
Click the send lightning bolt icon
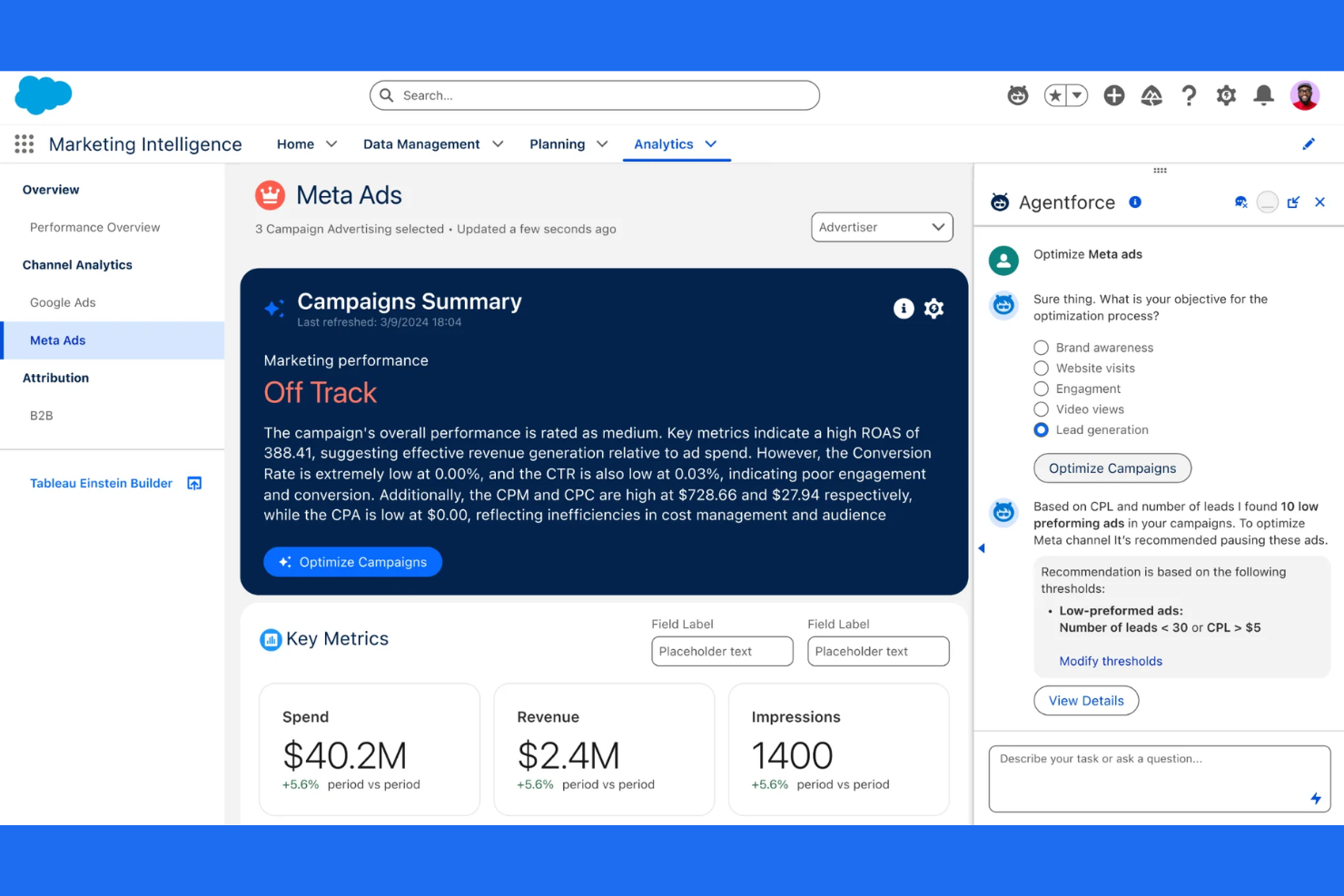click(x=1316, y=798)
